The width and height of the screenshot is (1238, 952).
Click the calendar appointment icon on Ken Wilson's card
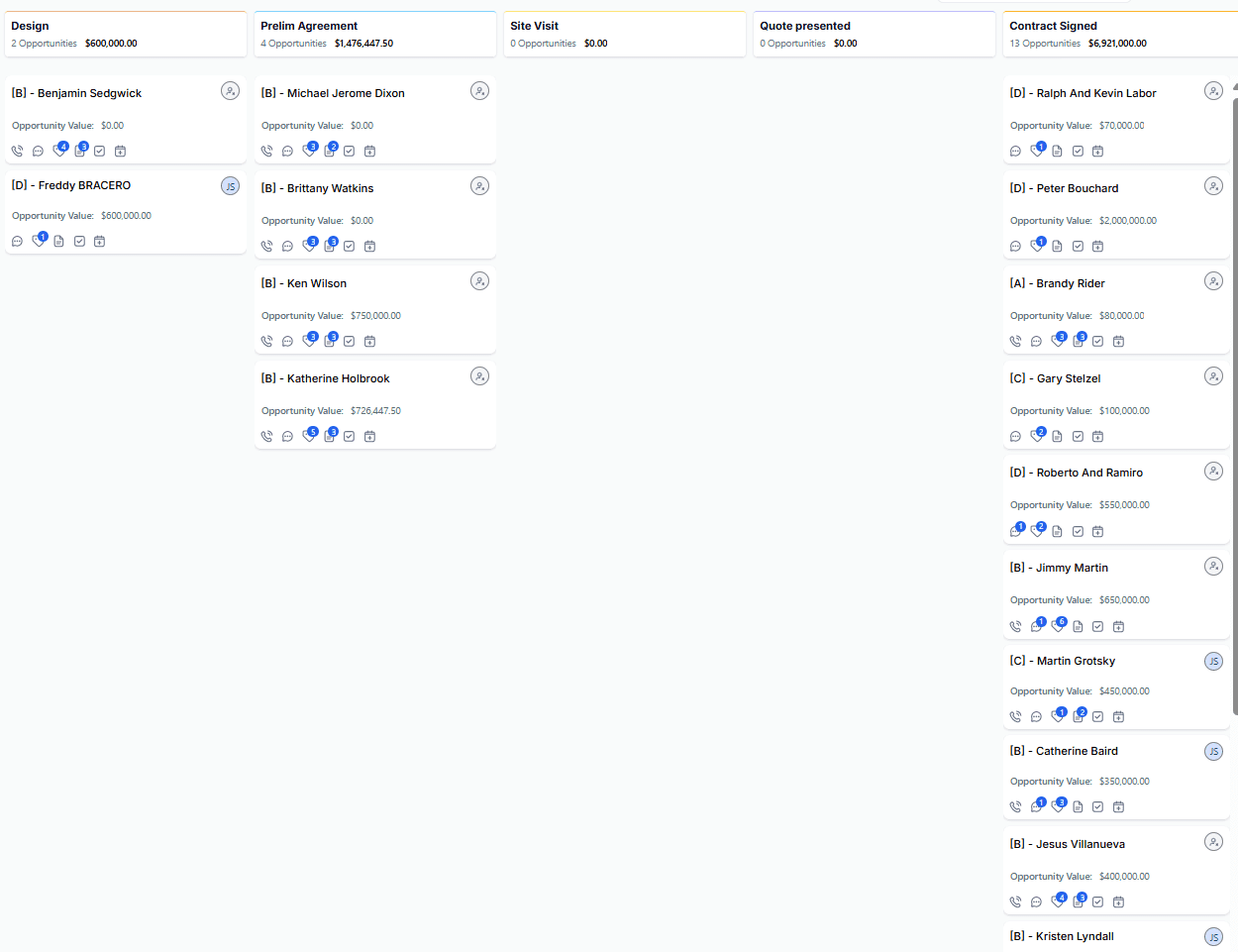369,342
